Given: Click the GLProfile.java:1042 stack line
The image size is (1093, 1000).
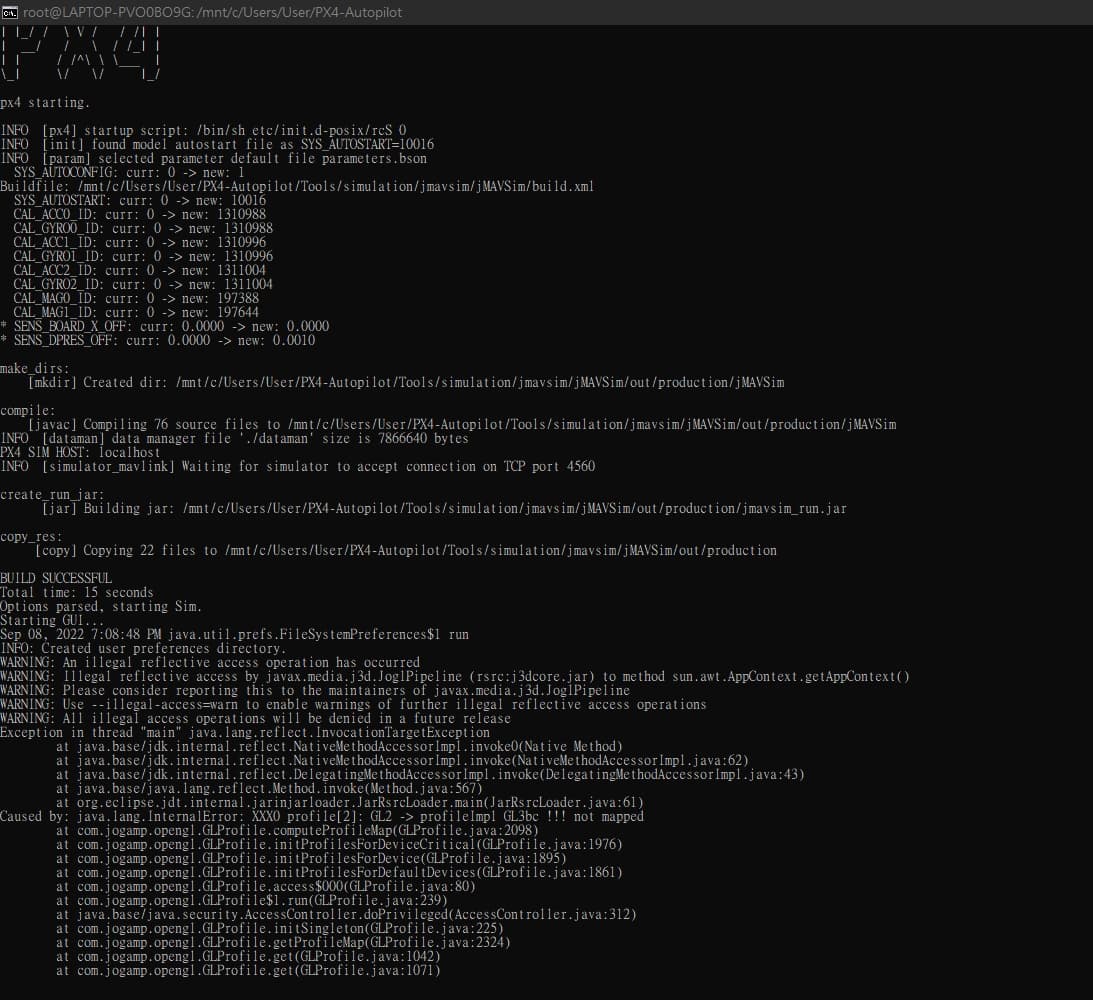Looking at the screenshot, I should (248, 957).
